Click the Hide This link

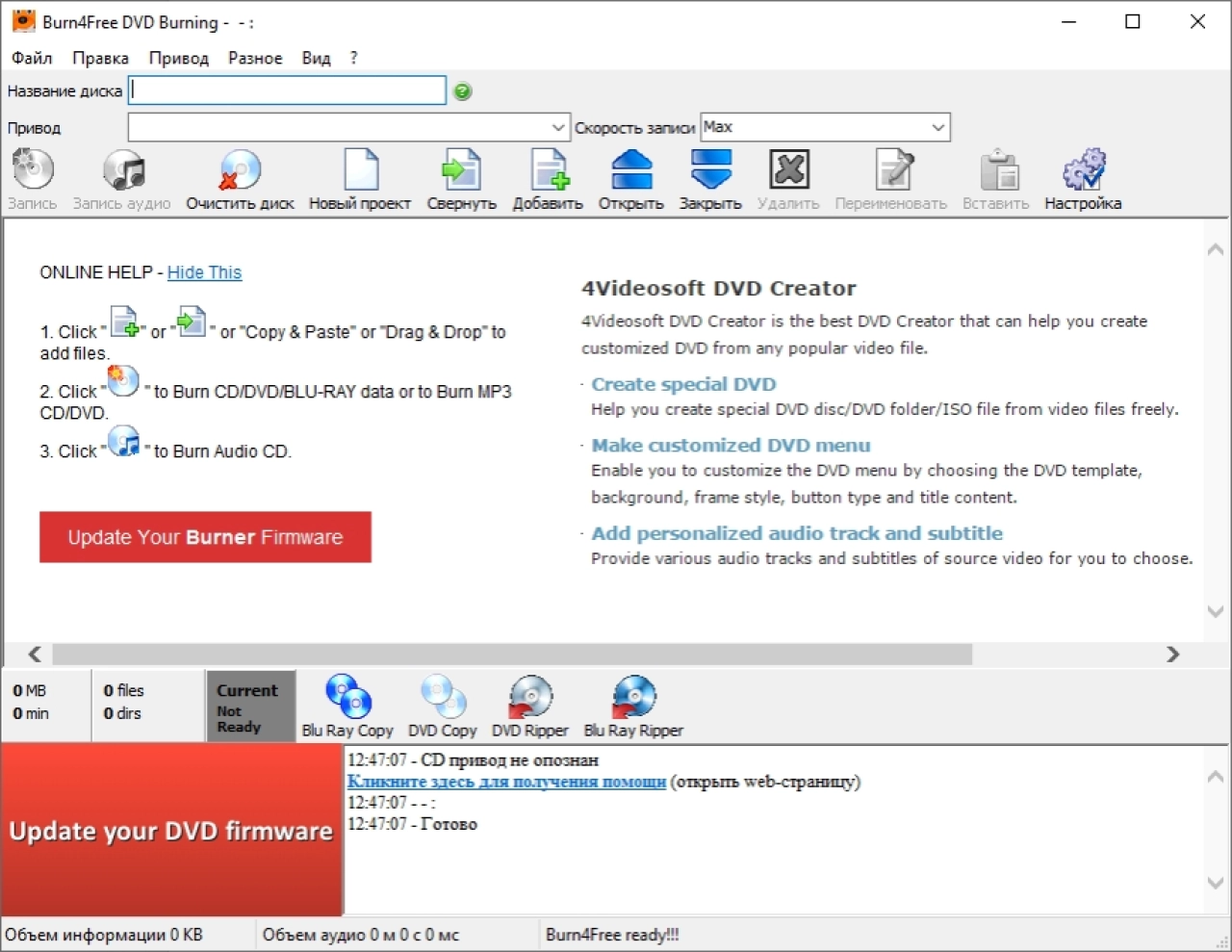pos(204,272)
